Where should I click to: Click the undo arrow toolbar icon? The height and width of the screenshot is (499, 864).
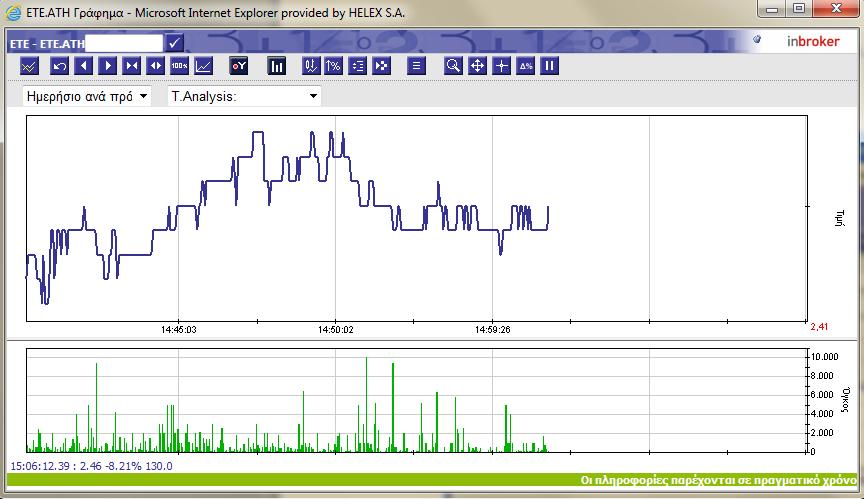click(59, 66)
